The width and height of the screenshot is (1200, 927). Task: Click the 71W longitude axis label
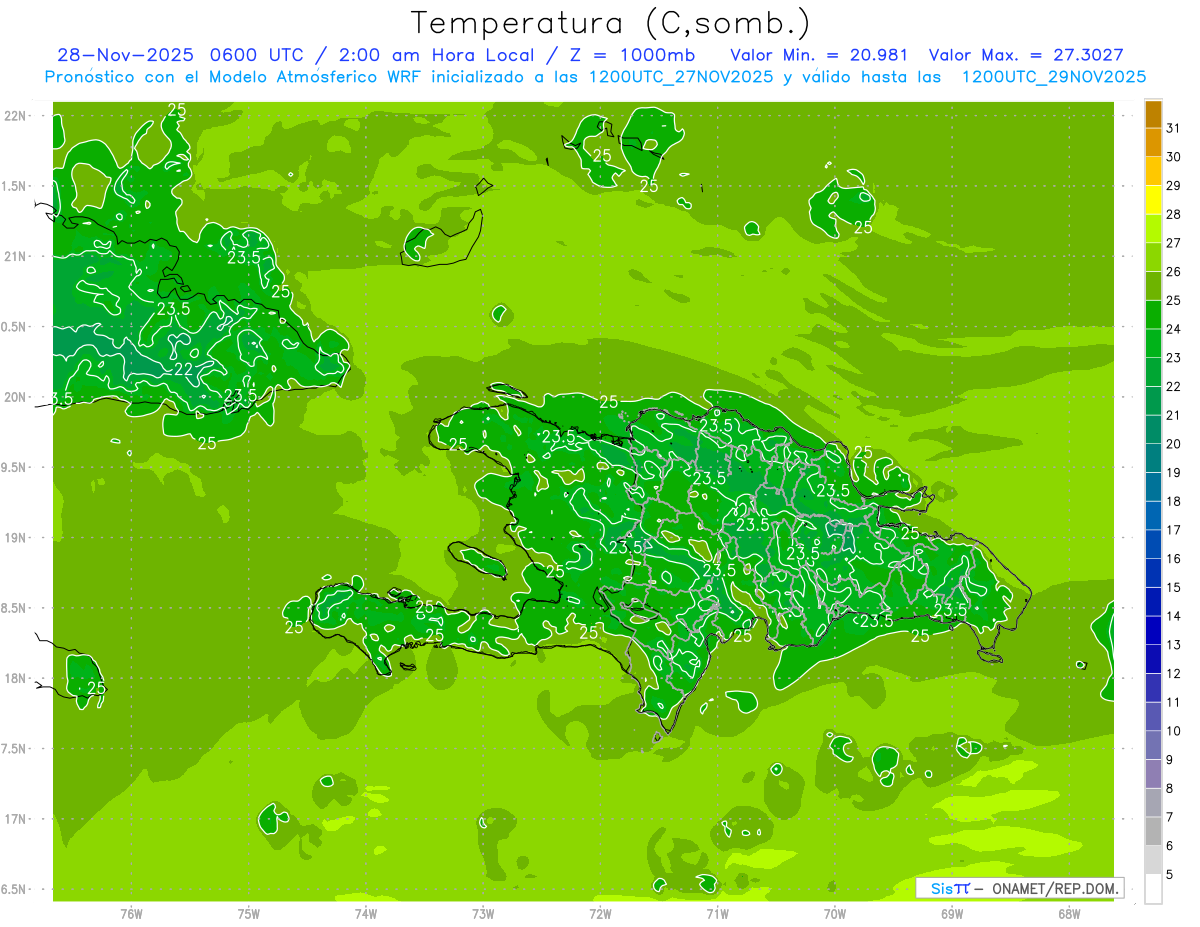coord(717,914)
